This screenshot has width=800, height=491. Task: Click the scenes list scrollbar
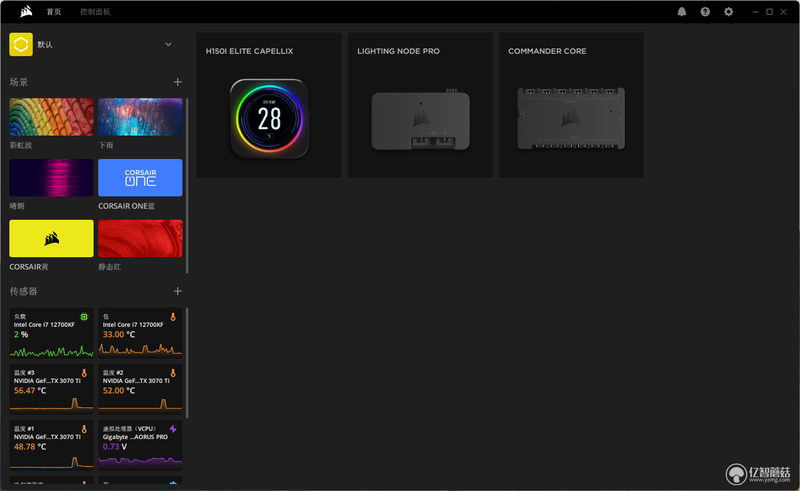click(x=187, y=186)
